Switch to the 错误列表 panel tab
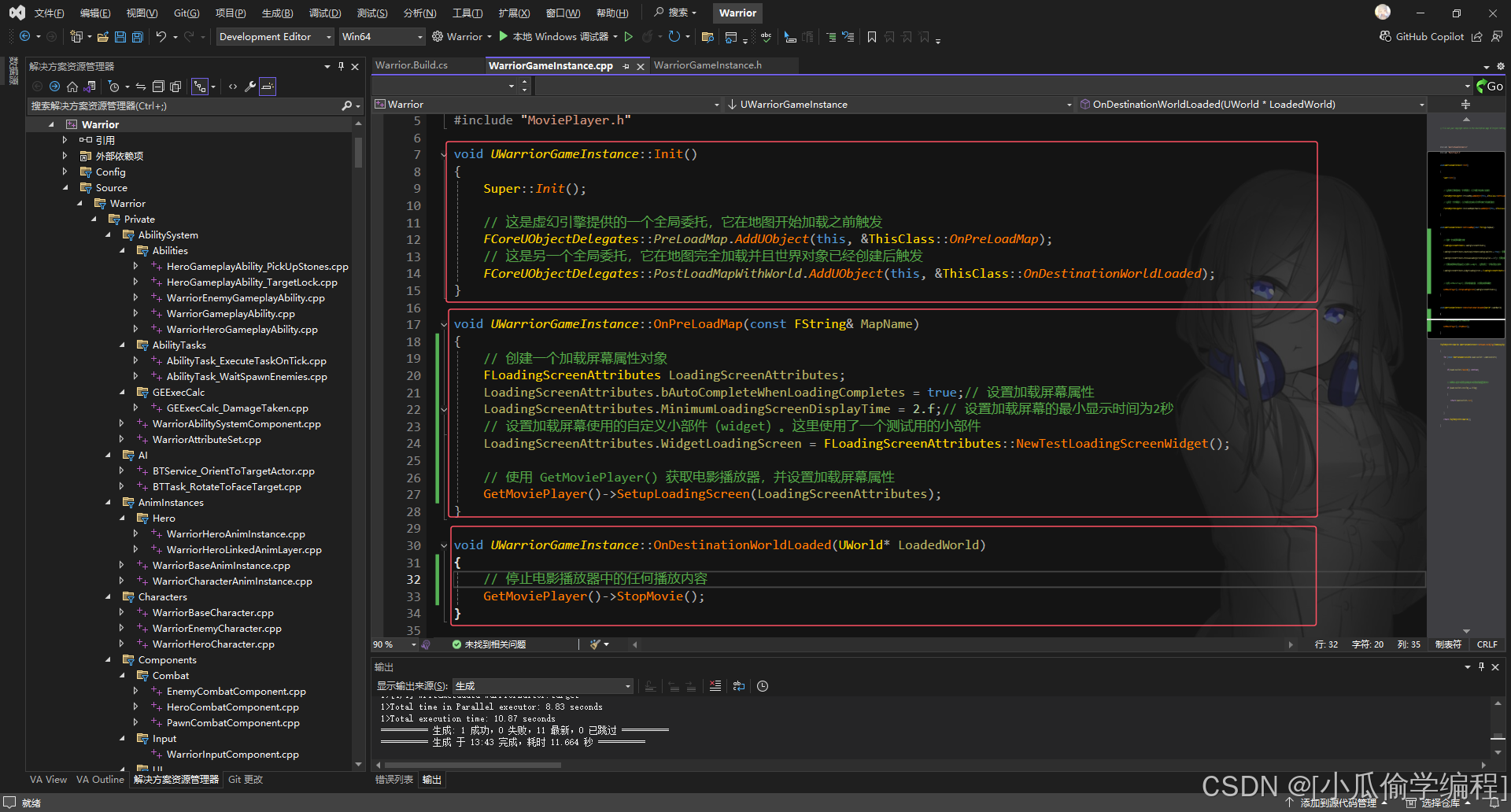The height and width of the screenshot is (812, 1511). pyautogui.click(x=393, y=780)
